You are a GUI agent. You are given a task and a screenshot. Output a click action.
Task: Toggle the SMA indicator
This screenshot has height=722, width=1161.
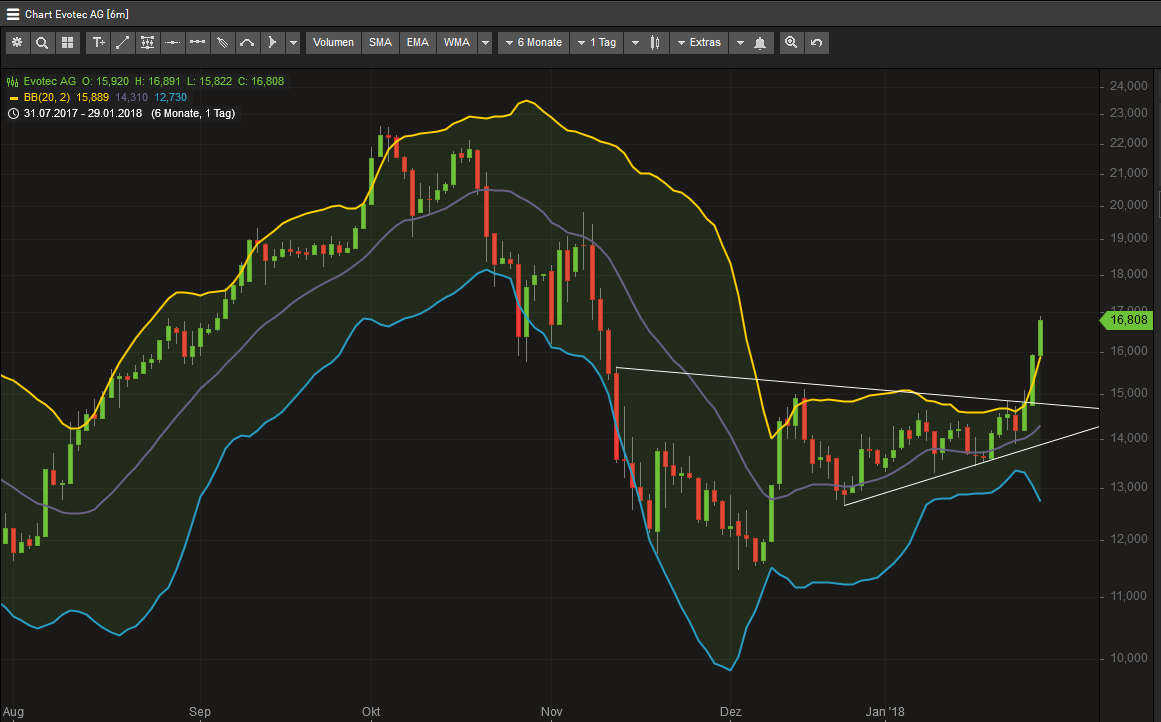(380, 43)
